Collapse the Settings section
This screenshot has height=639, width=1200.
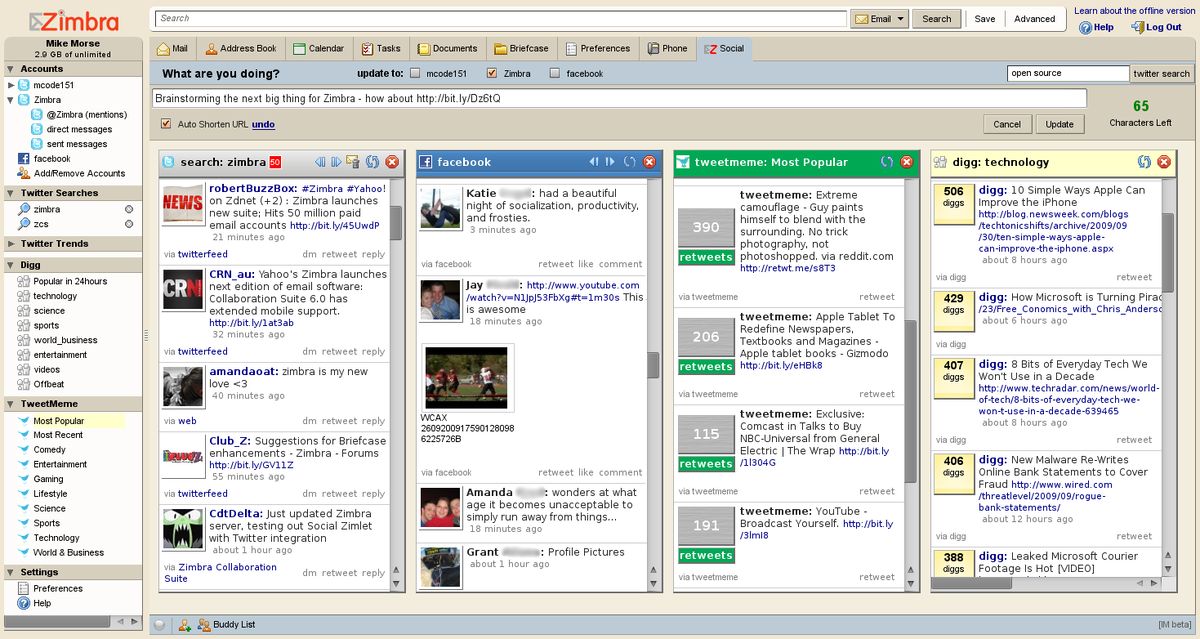[x=11, y=572]
